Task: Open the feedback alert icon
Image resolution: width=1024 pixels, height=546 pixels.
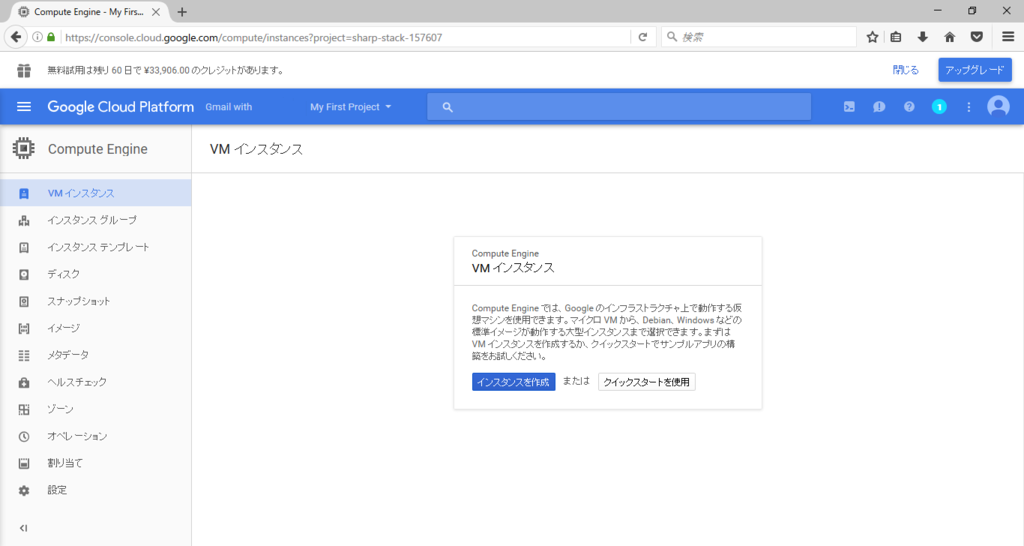Action: tap(879, 106)
